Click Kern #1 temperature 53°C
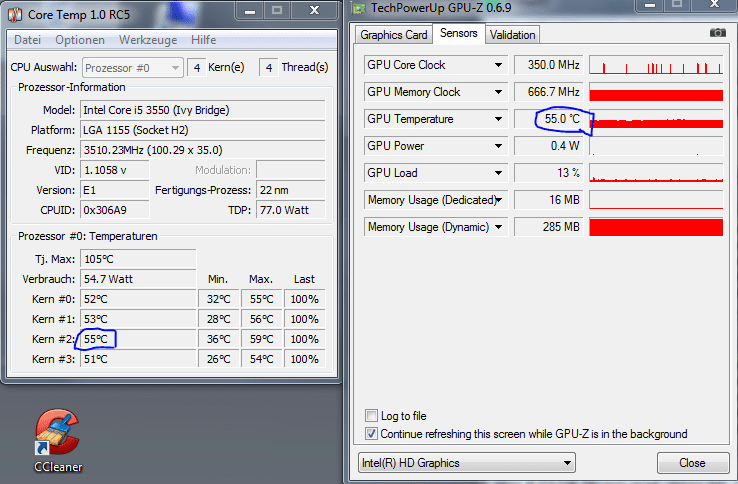 pos(138,319)
